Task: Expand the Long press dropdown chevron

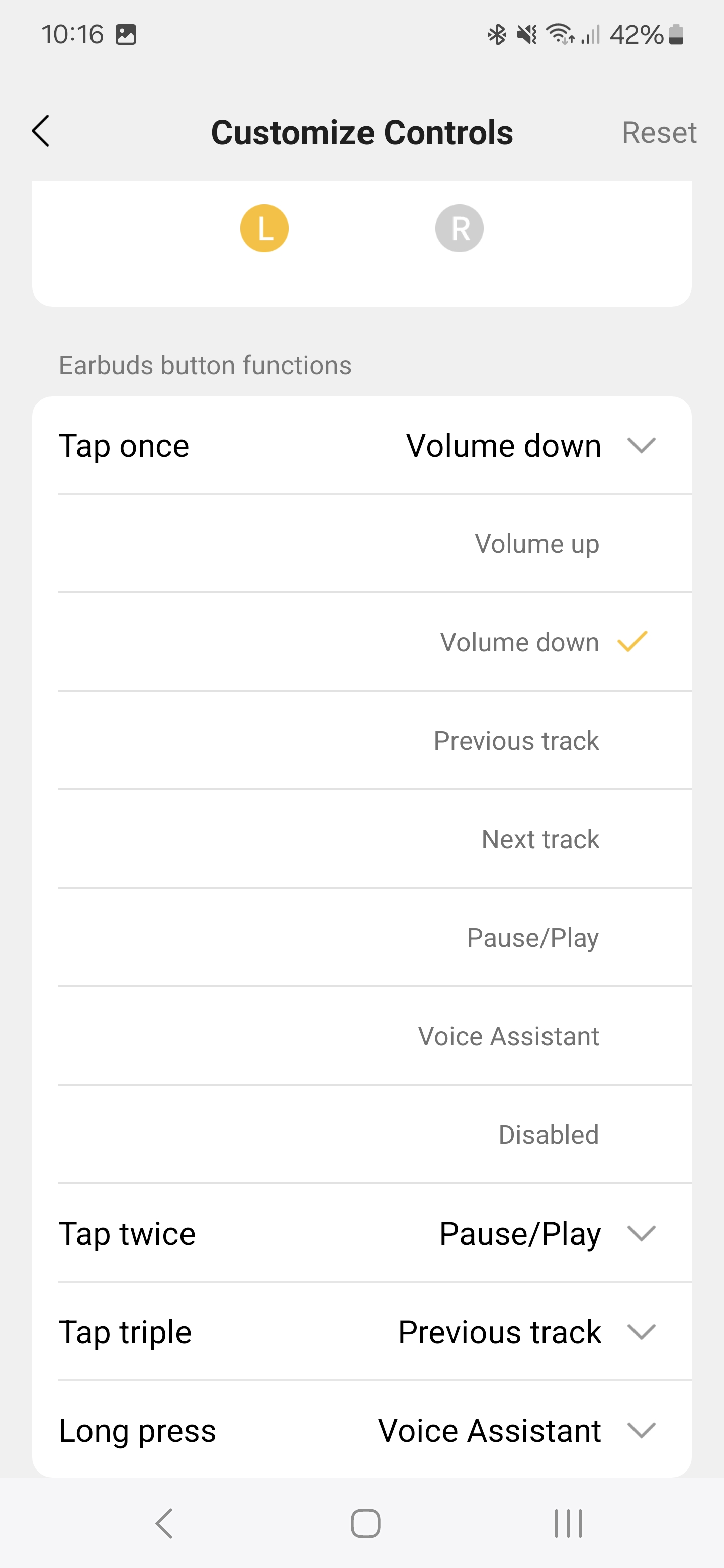Action: coord(641,1430)
